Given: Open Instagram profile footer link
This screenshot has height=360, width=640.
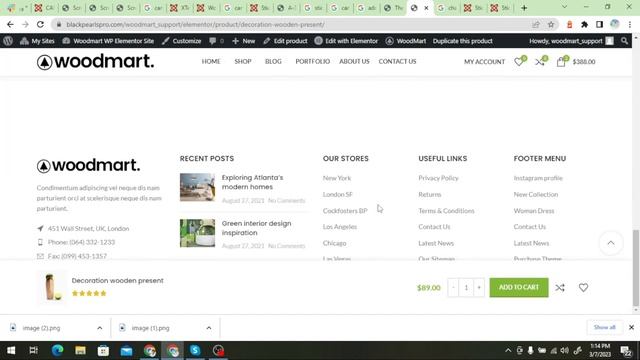Looking at the screenshot, I should coord(538,178).
